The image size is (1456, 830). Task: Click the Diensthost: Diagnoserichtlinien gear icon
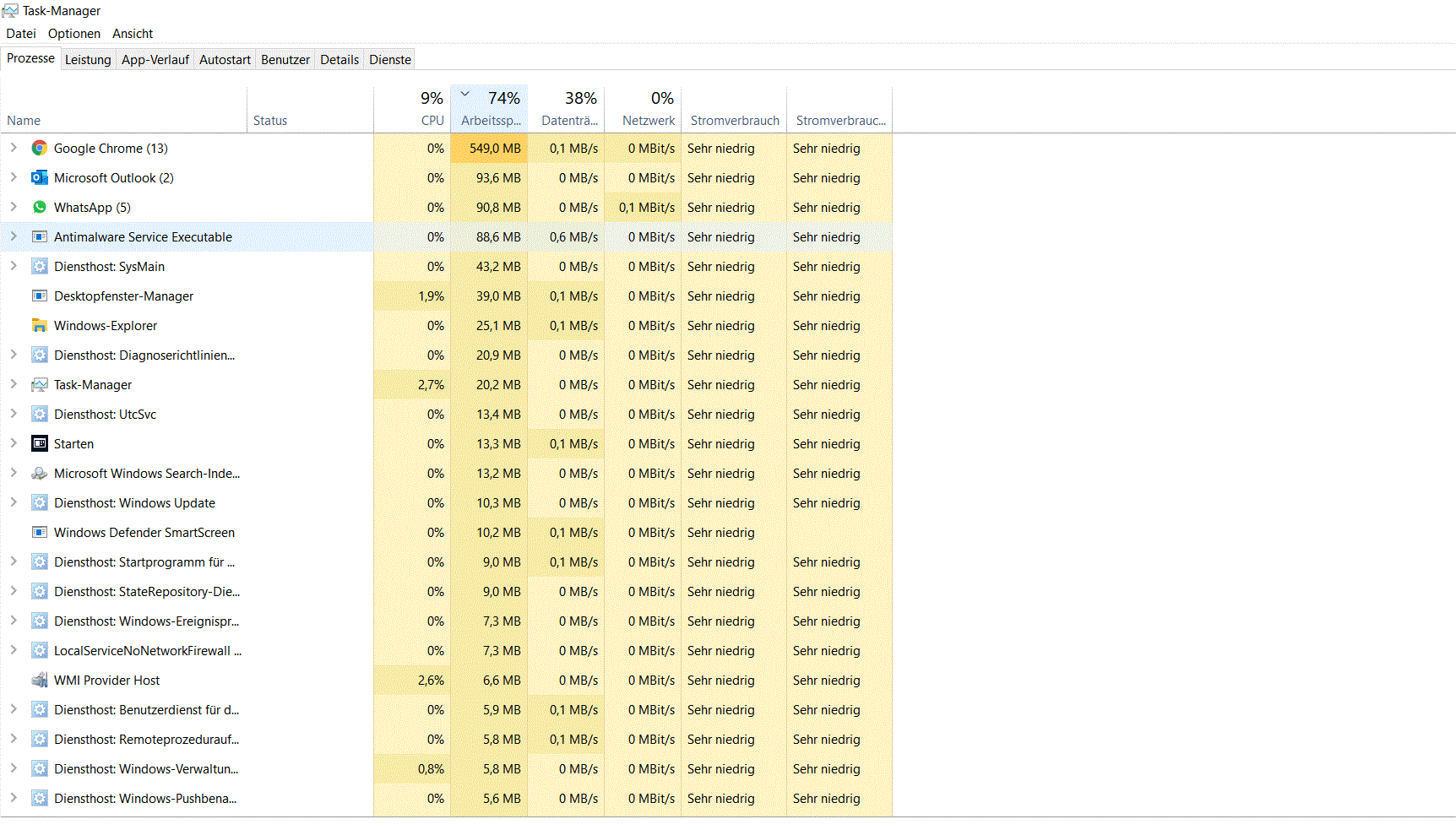click(40, 355)
